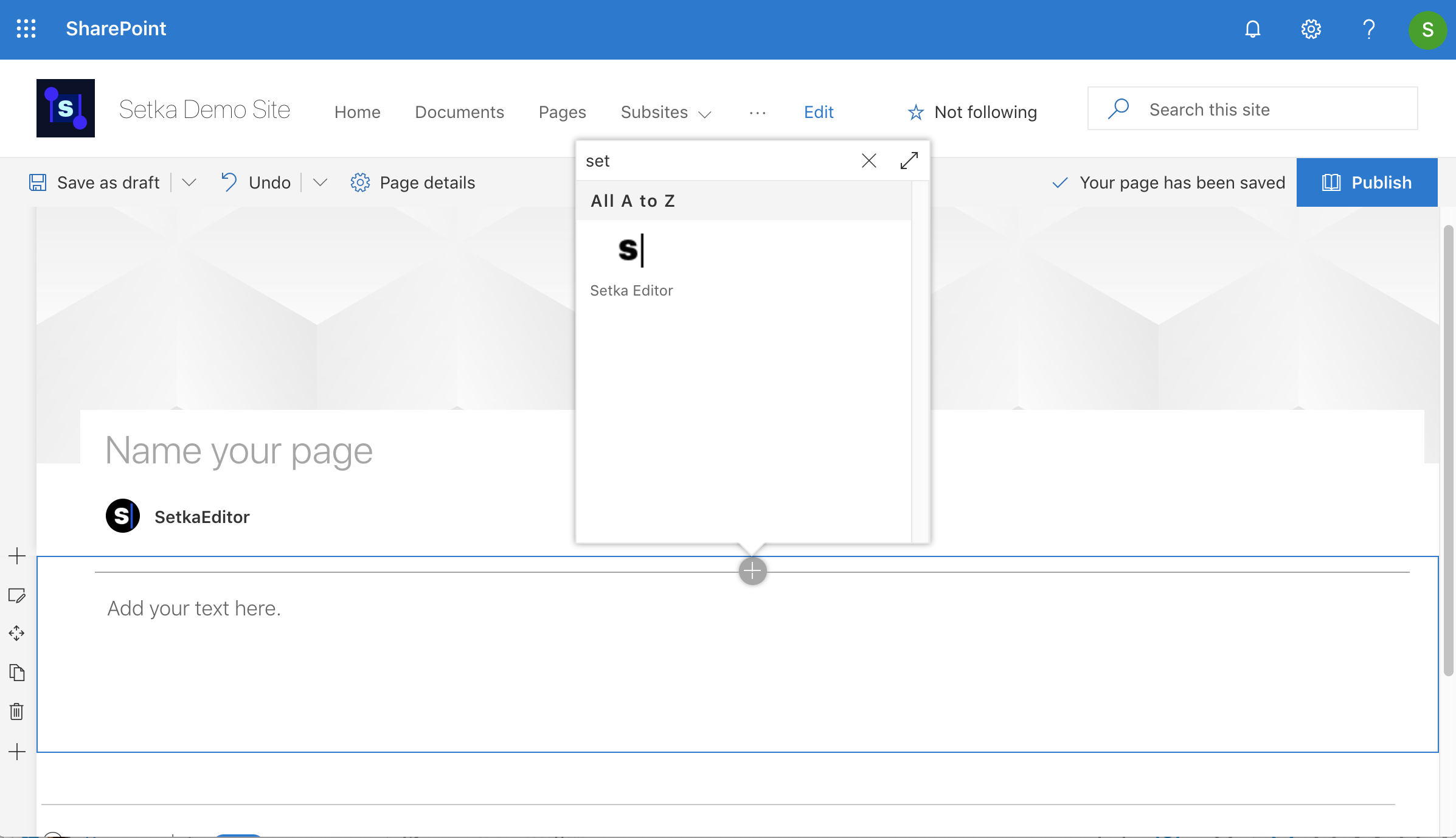Screen dimensions: 1456x838
Task: Switch to the Documents tab
Action: tap(459, 112)
